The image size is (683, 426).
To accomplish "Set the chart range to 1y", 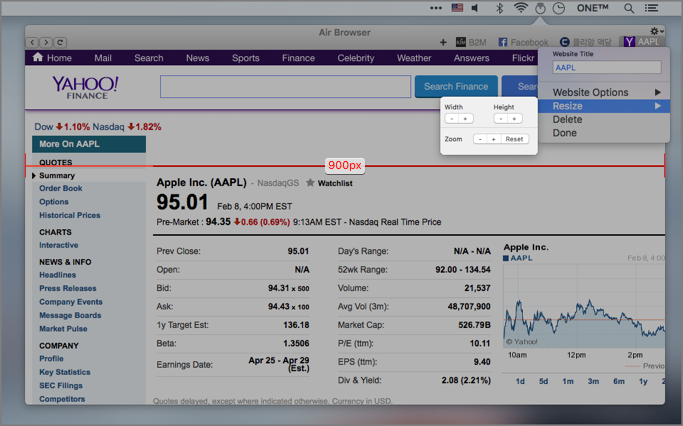I will 643,381.
